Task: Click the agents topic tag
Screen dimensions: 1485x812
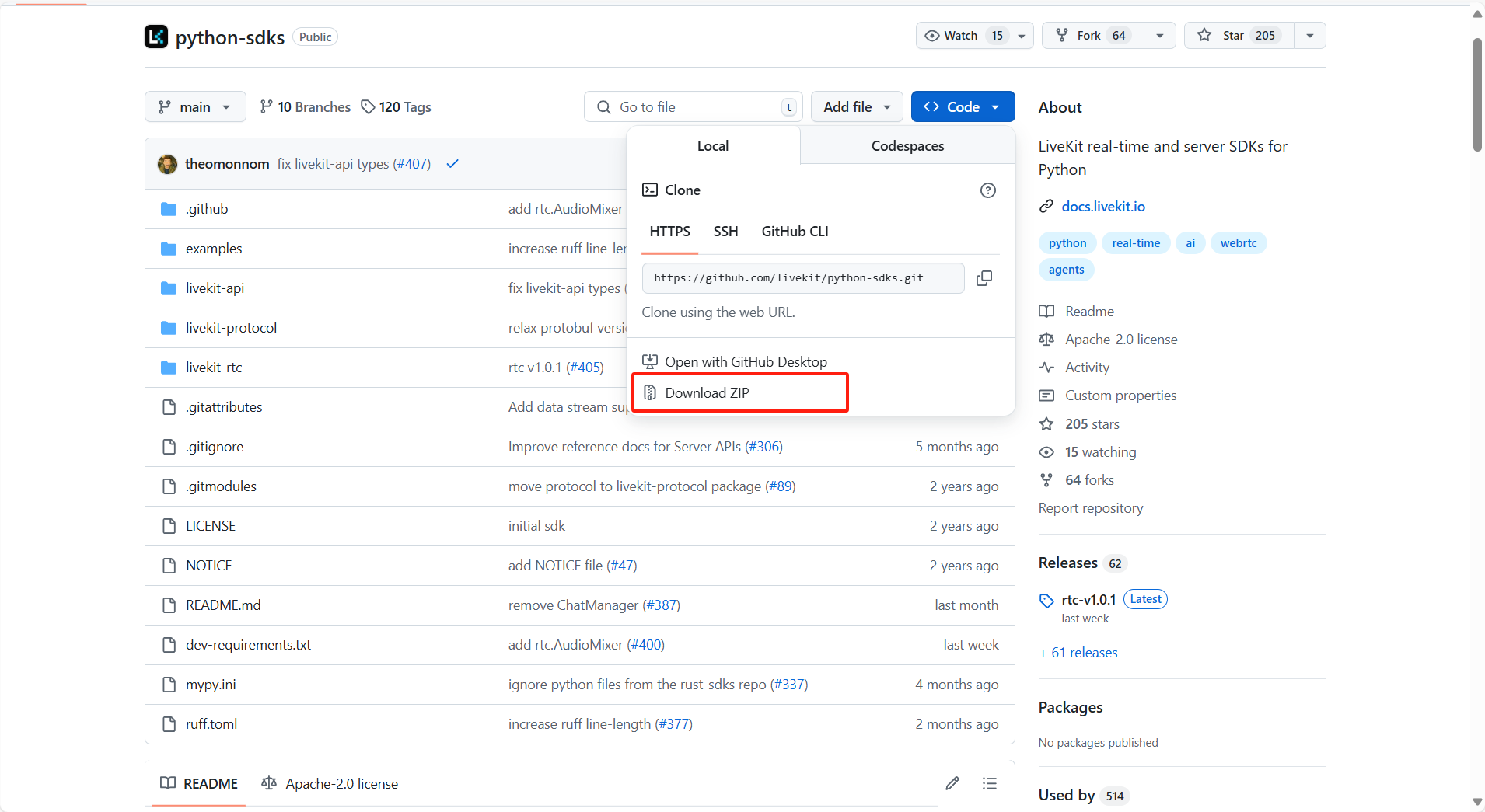Action: pos(1066,270)
